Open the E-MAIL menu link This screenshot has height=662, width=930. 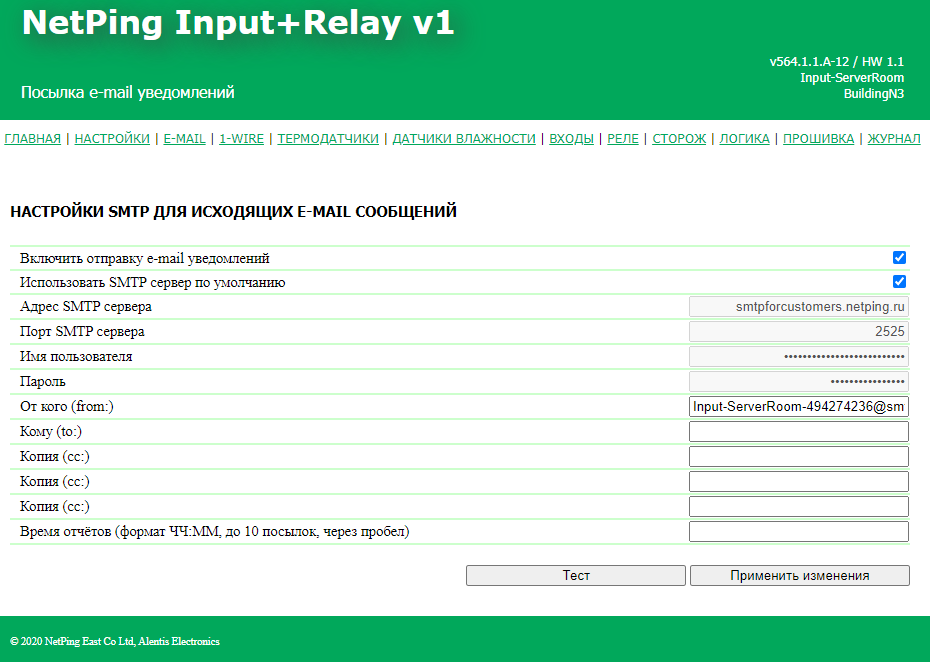(x=184, y=138)
